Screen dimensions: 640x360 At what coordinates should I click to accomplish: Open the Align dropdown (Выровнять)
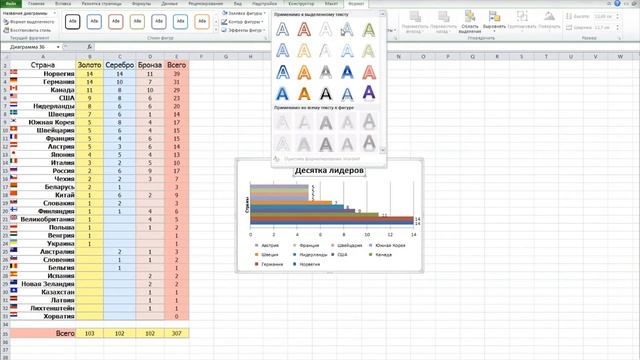494,22
